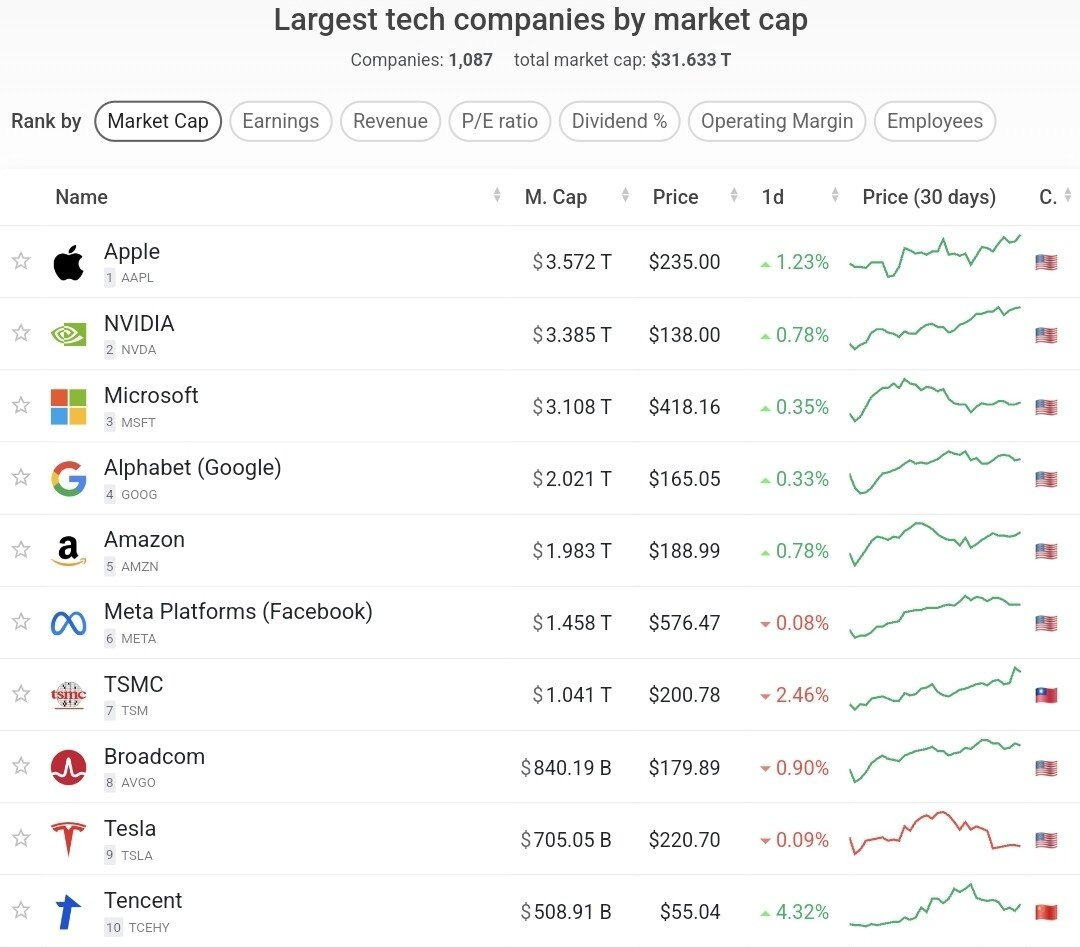This screenshot has height=947, width=1080.
Task: Favorite Apple with its star
Action: 21,262
